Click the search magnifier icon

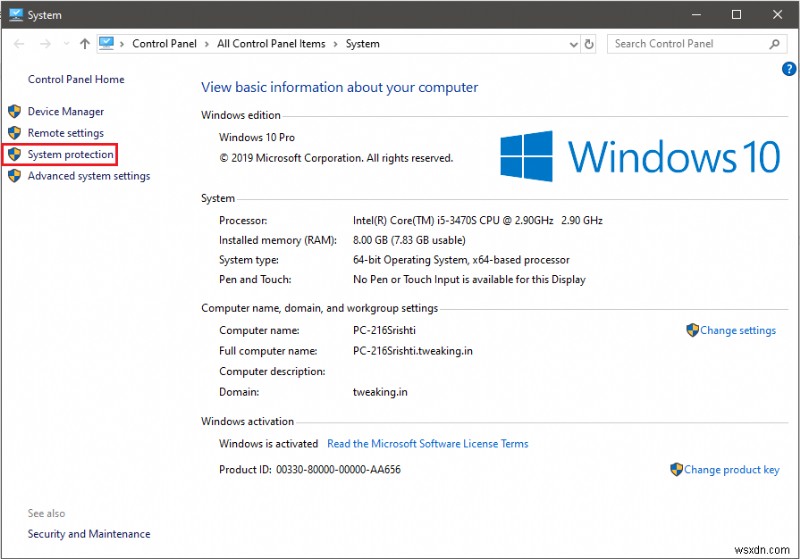pos(774,44)
